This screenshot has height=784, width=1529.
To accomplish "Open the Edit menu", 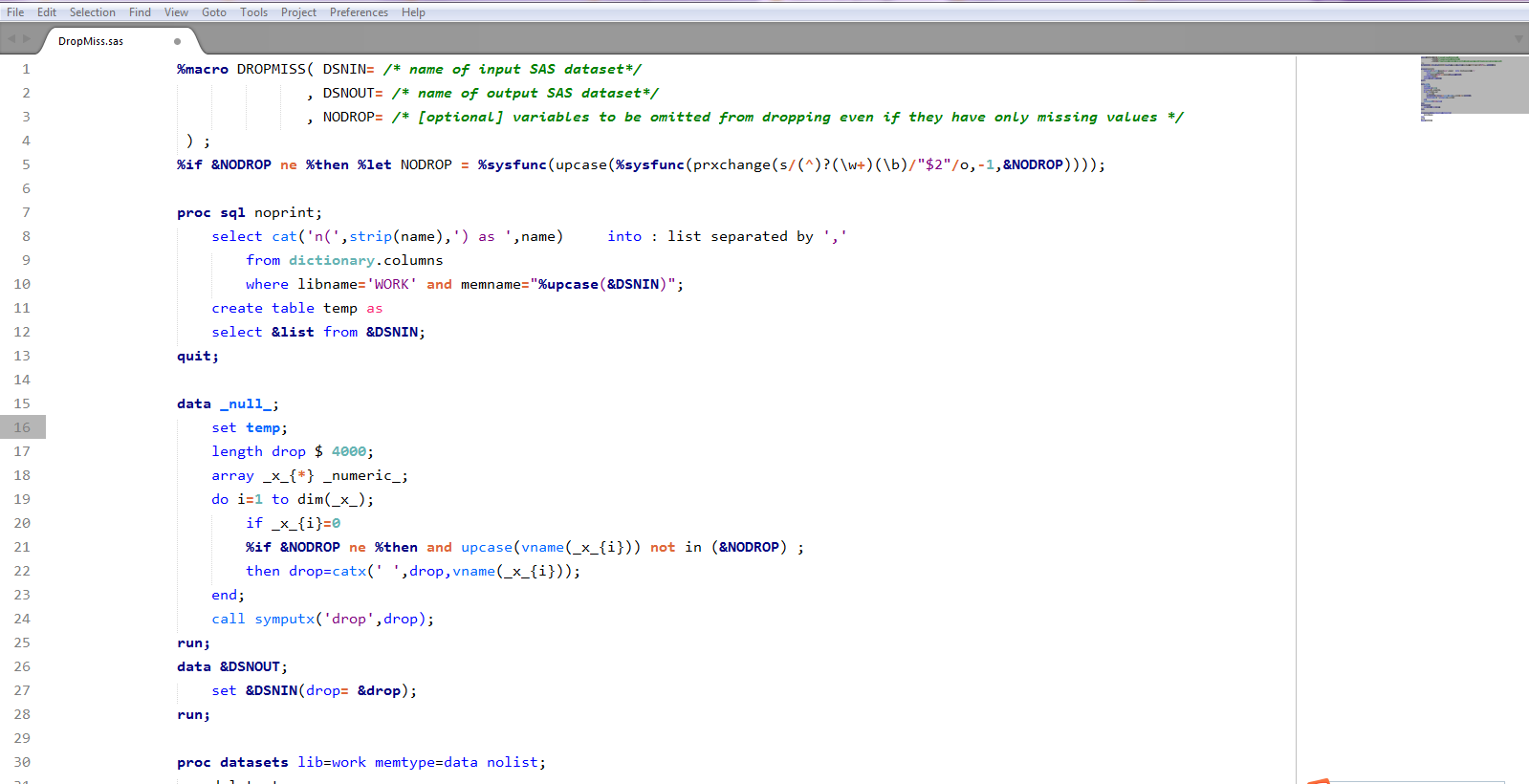I will tap(47, 12).
